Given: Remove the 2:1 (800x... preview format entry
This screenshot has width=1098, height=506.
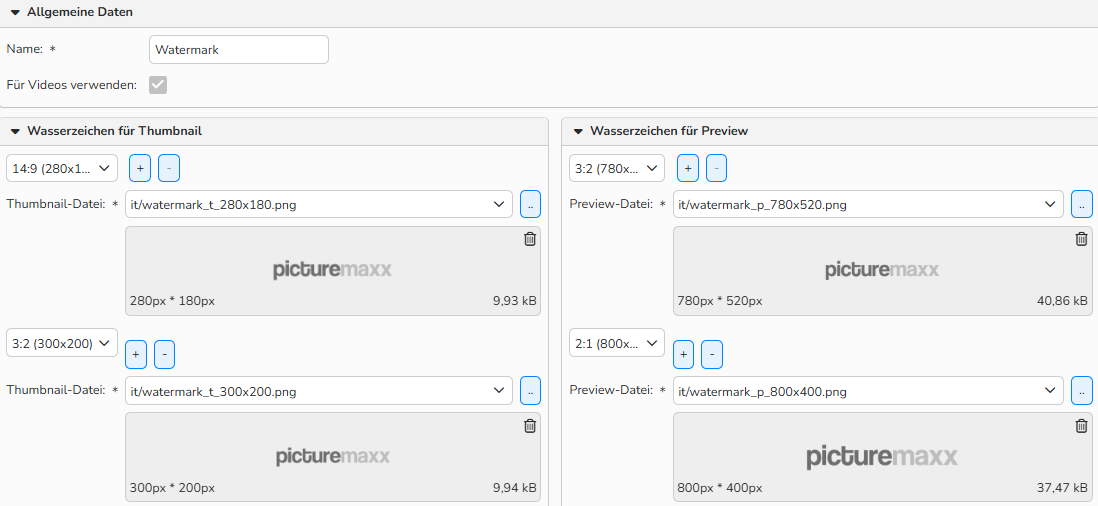Looking at the screenshot, I should tap(711, 354).
